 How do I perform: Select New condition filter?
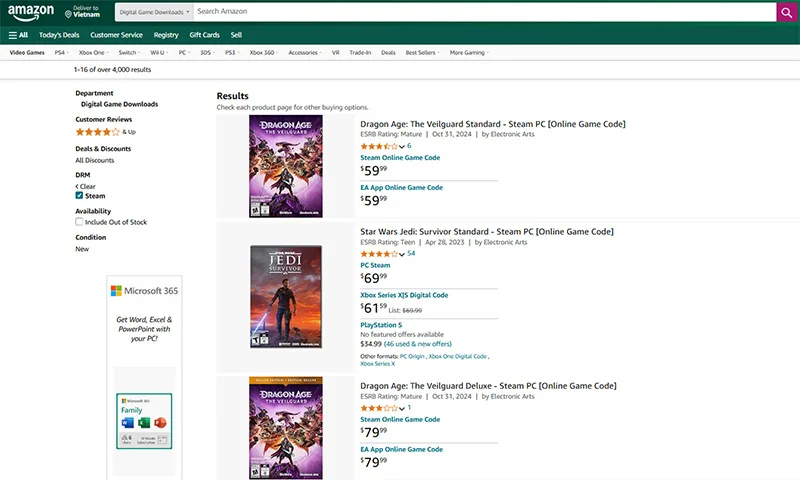click(x=82, y=249)
